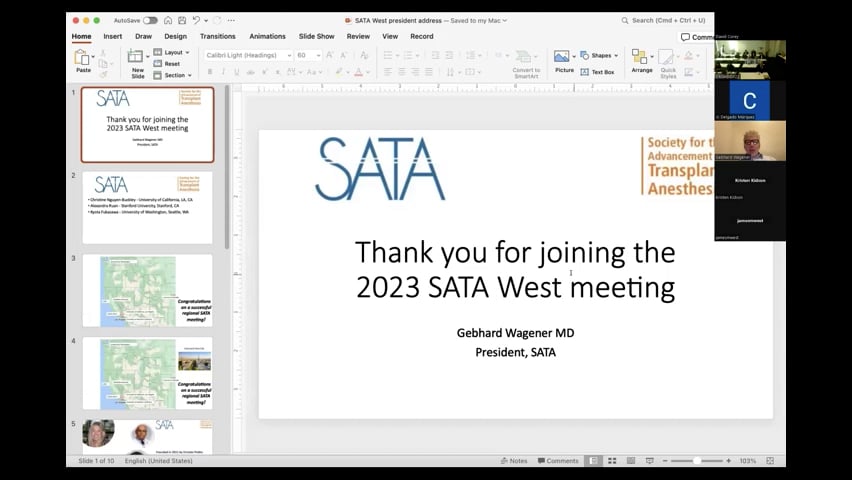Click the Save disk icon
The height and width of the screenshot is (480, 852).
point(182,21)
